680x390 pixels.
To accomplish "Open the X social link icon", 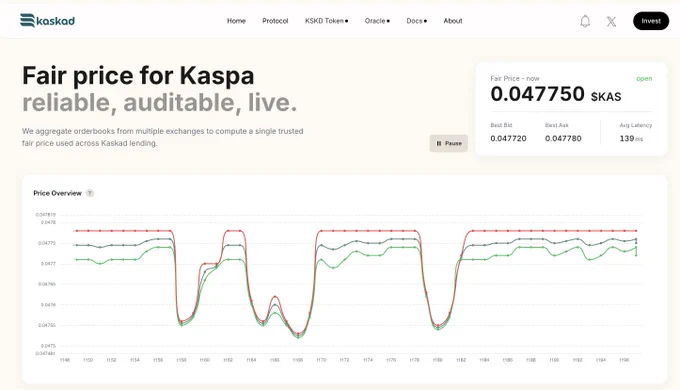I will 611,21.
